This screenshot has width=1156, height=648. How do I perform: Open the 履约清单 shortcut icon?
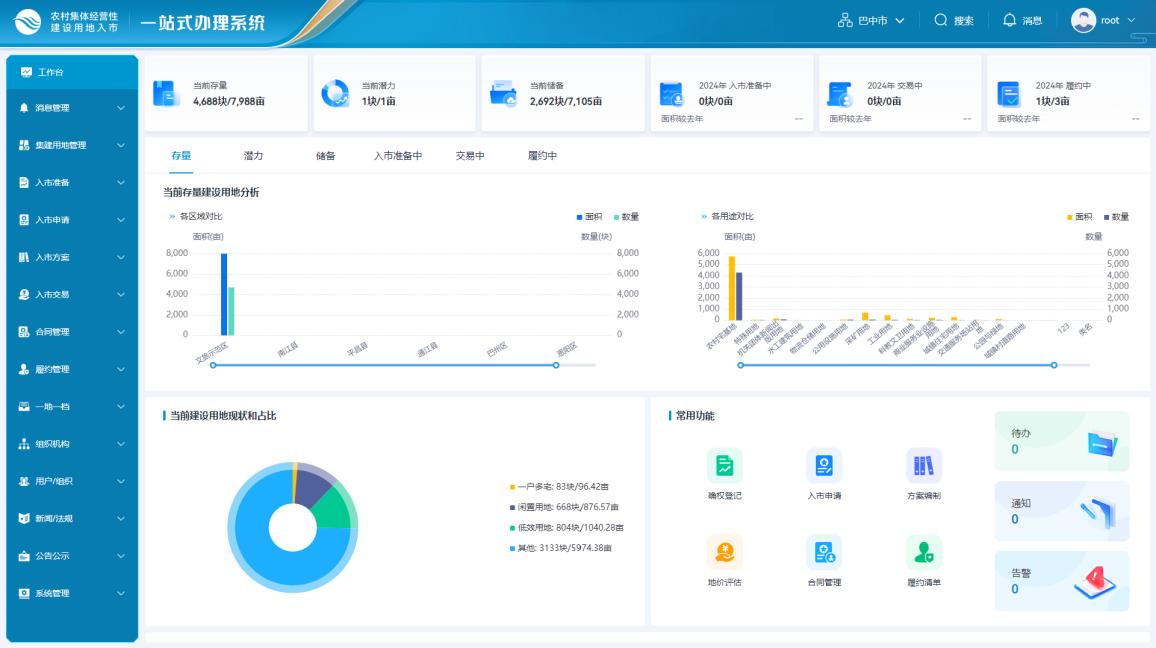(923, 551)
